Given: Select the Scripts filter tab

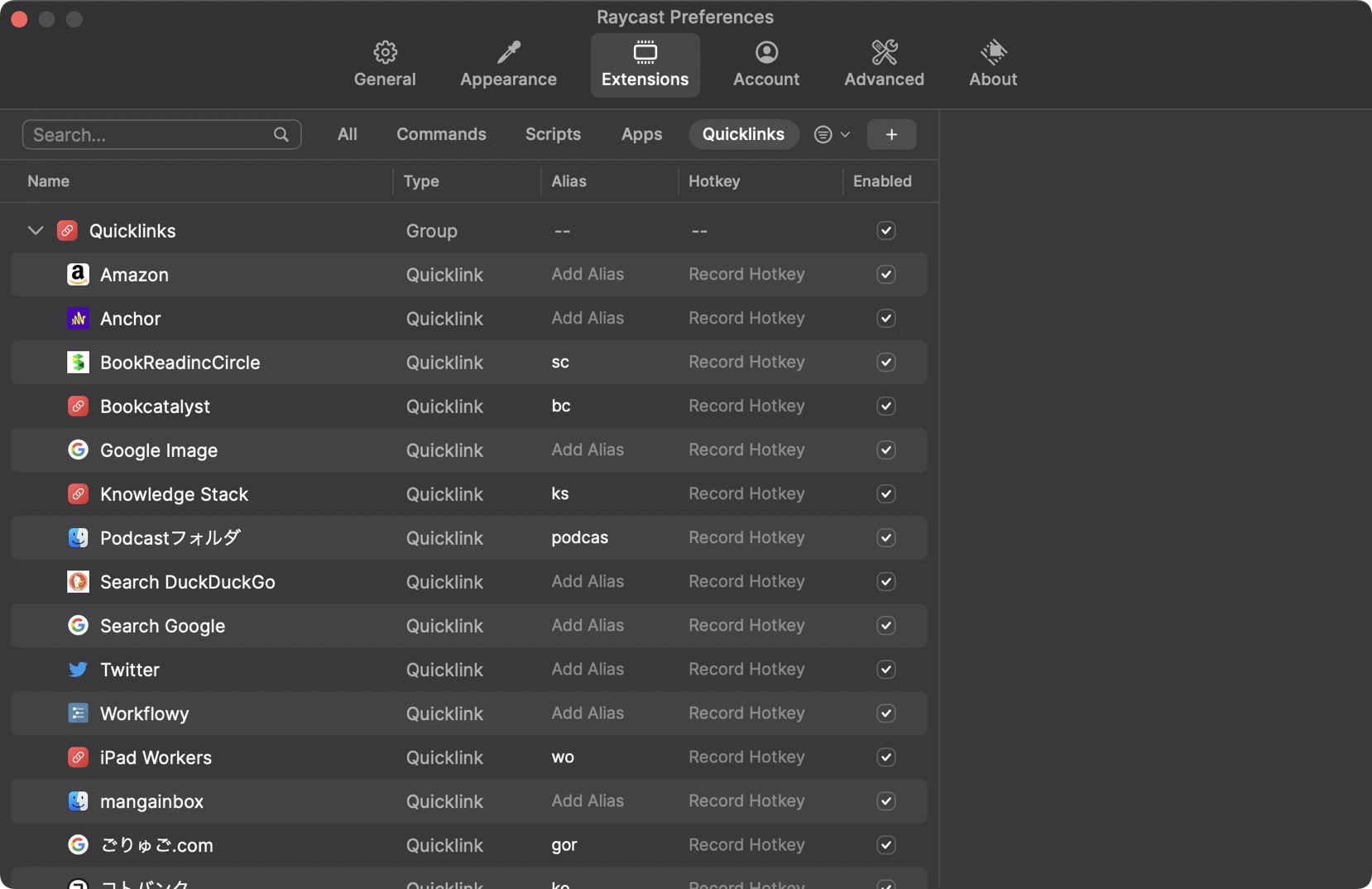Looking at the screenshot, I should coord(553,135).
